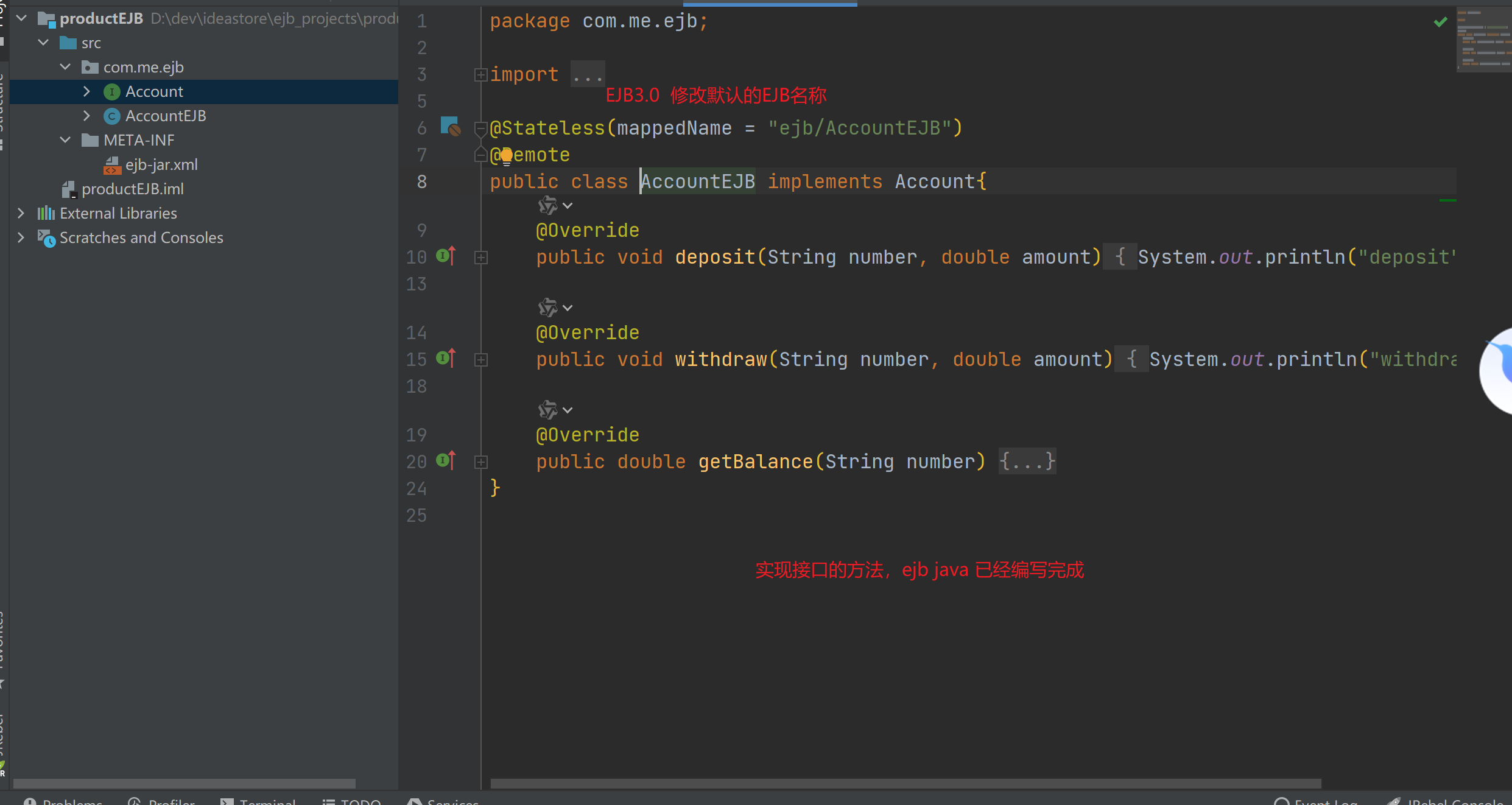Select the AccountEJB class in the project tree
This screenshot has width=1512, height=805.
[166, 116]
